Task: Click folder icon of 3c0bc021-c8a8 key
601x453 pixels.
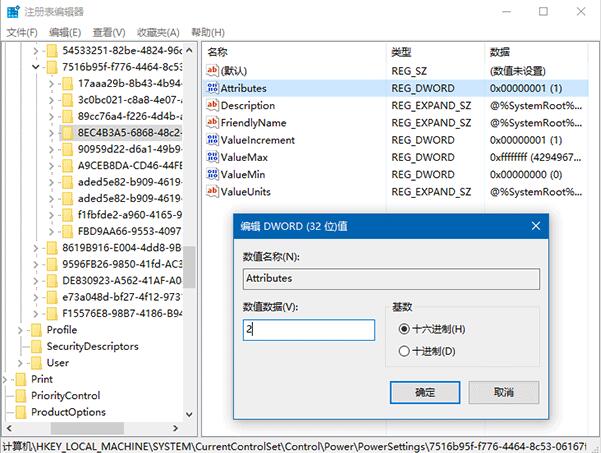Action: (67, 100)
